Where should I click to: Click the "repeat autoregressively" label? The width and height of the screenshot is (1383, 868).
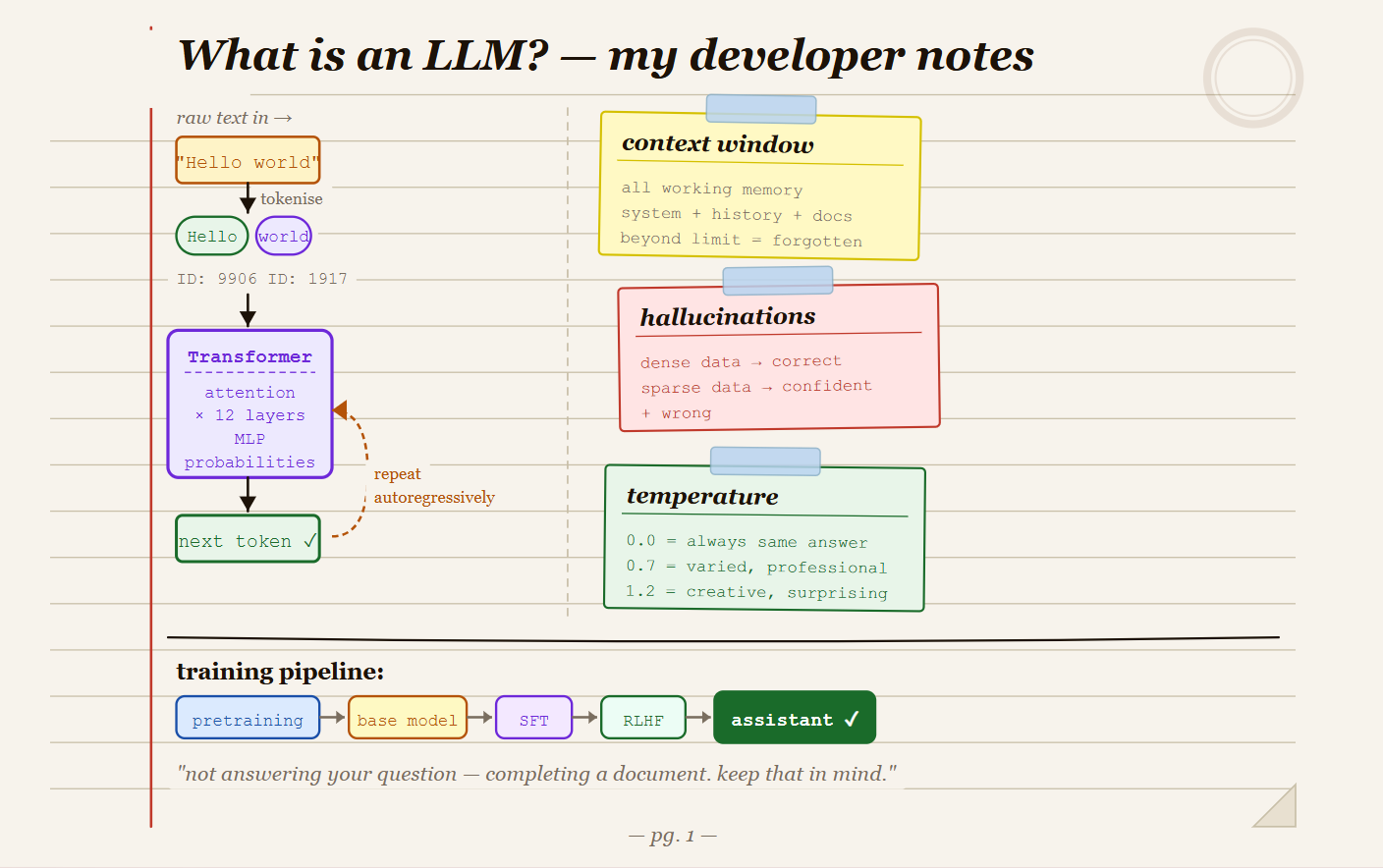433,485
